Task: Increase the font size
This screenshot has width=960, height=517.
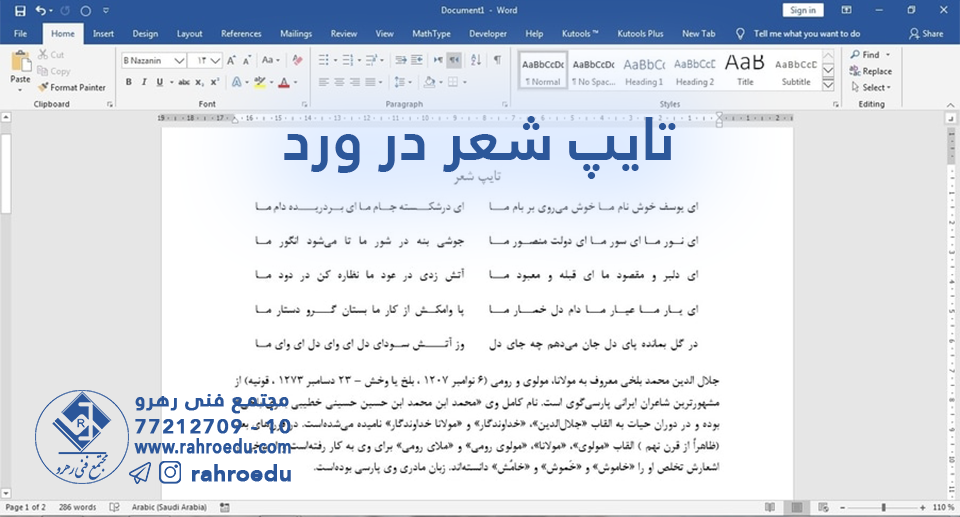Action: [x=231, y=60]
